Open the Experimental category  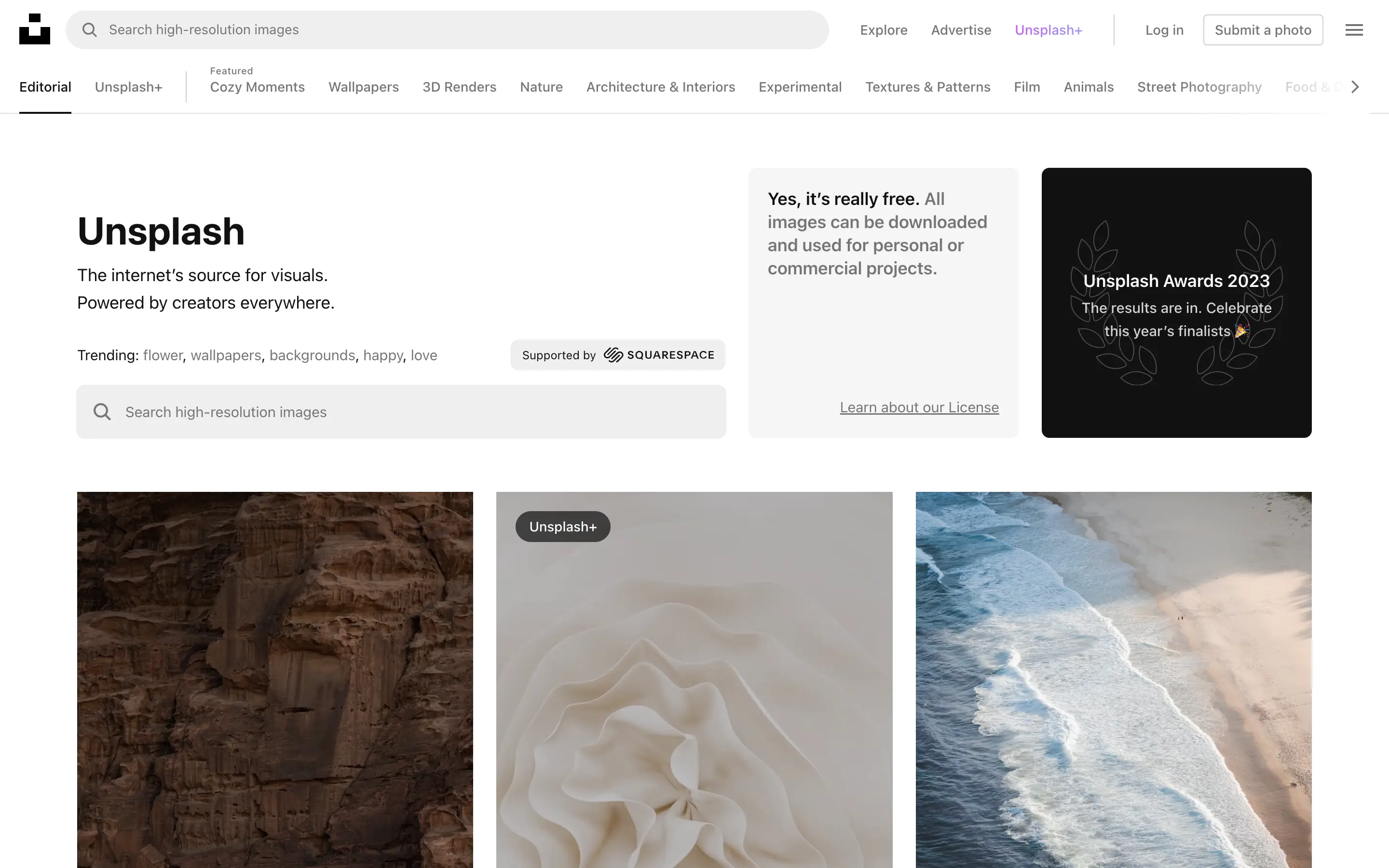[x=800, y=87]
